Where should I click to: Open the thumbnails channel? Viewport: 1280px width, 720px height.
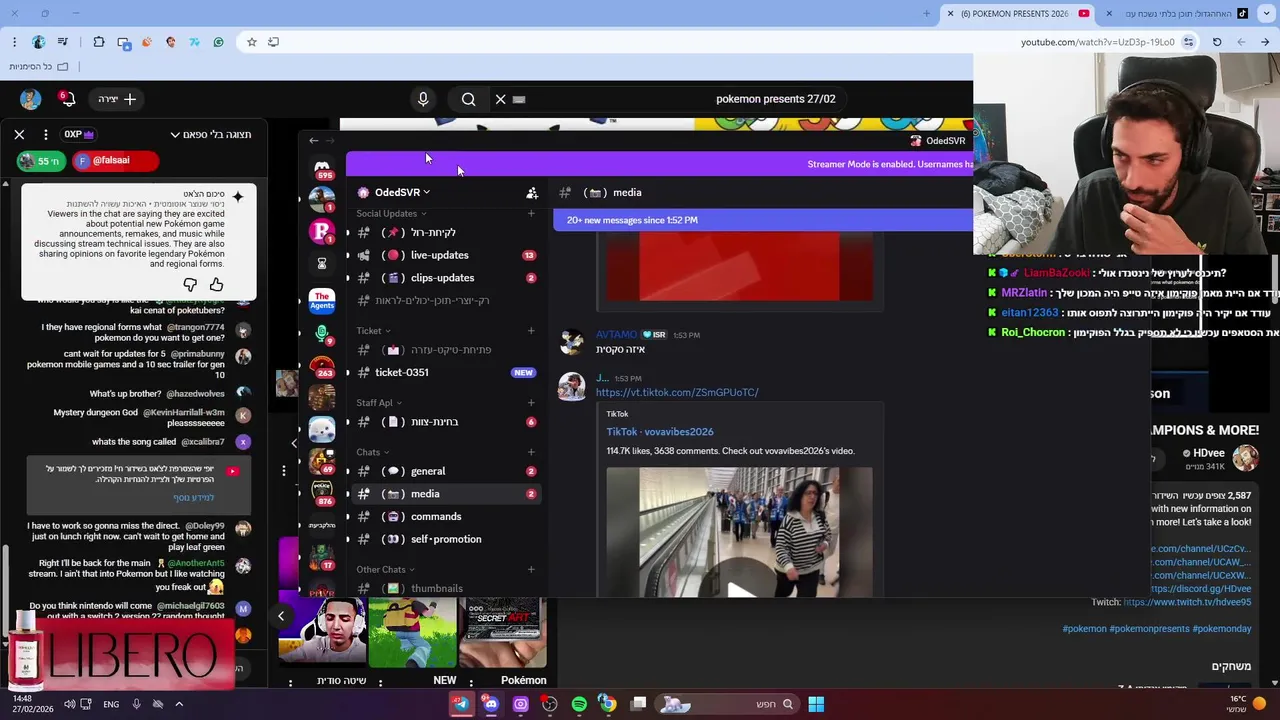point(446,588)
